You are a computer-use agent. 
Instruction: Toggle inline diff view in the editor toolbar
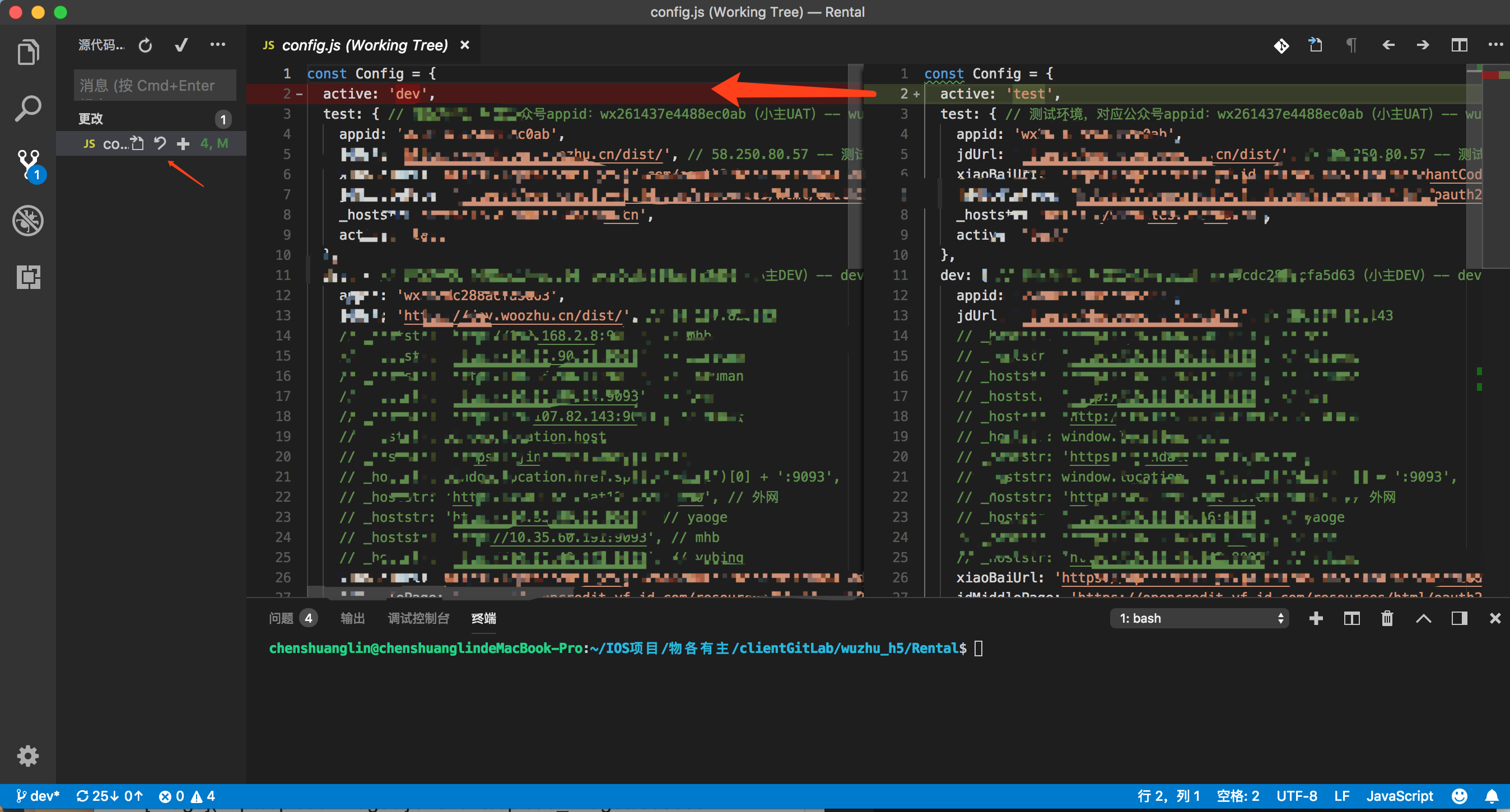(1281, 45)
